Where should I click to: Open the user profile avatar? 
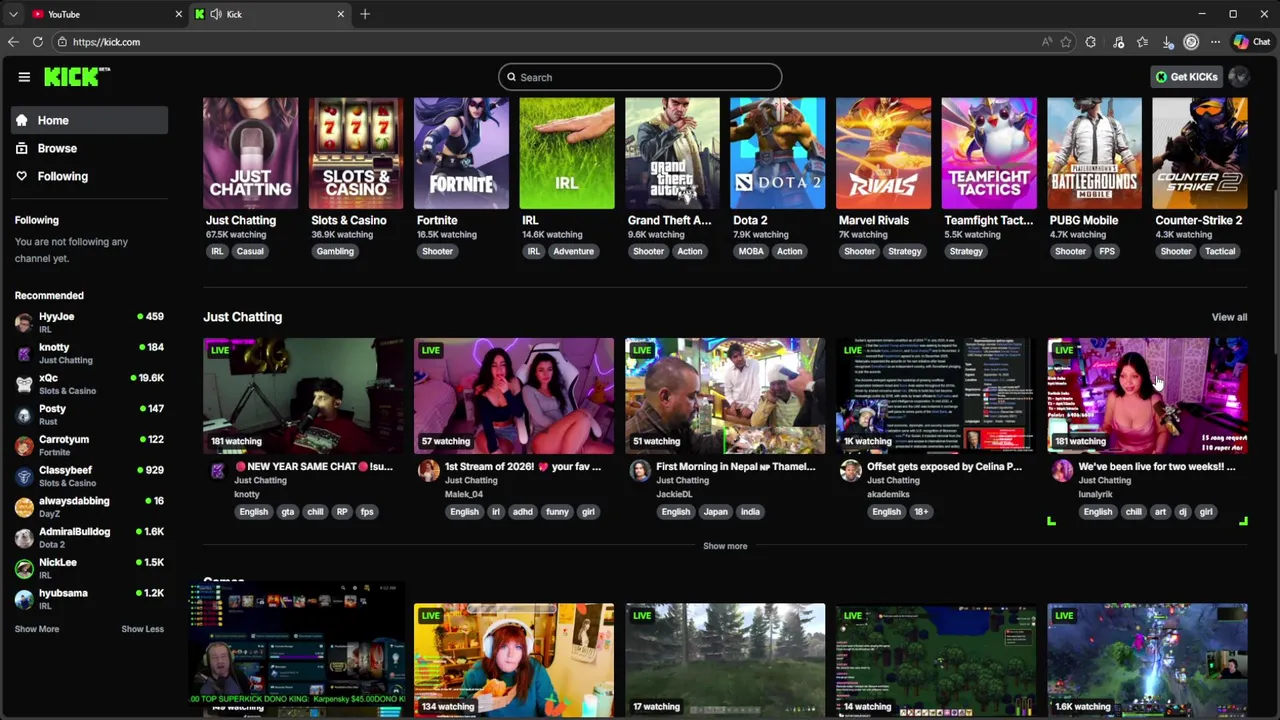[x=1238, y=77]
